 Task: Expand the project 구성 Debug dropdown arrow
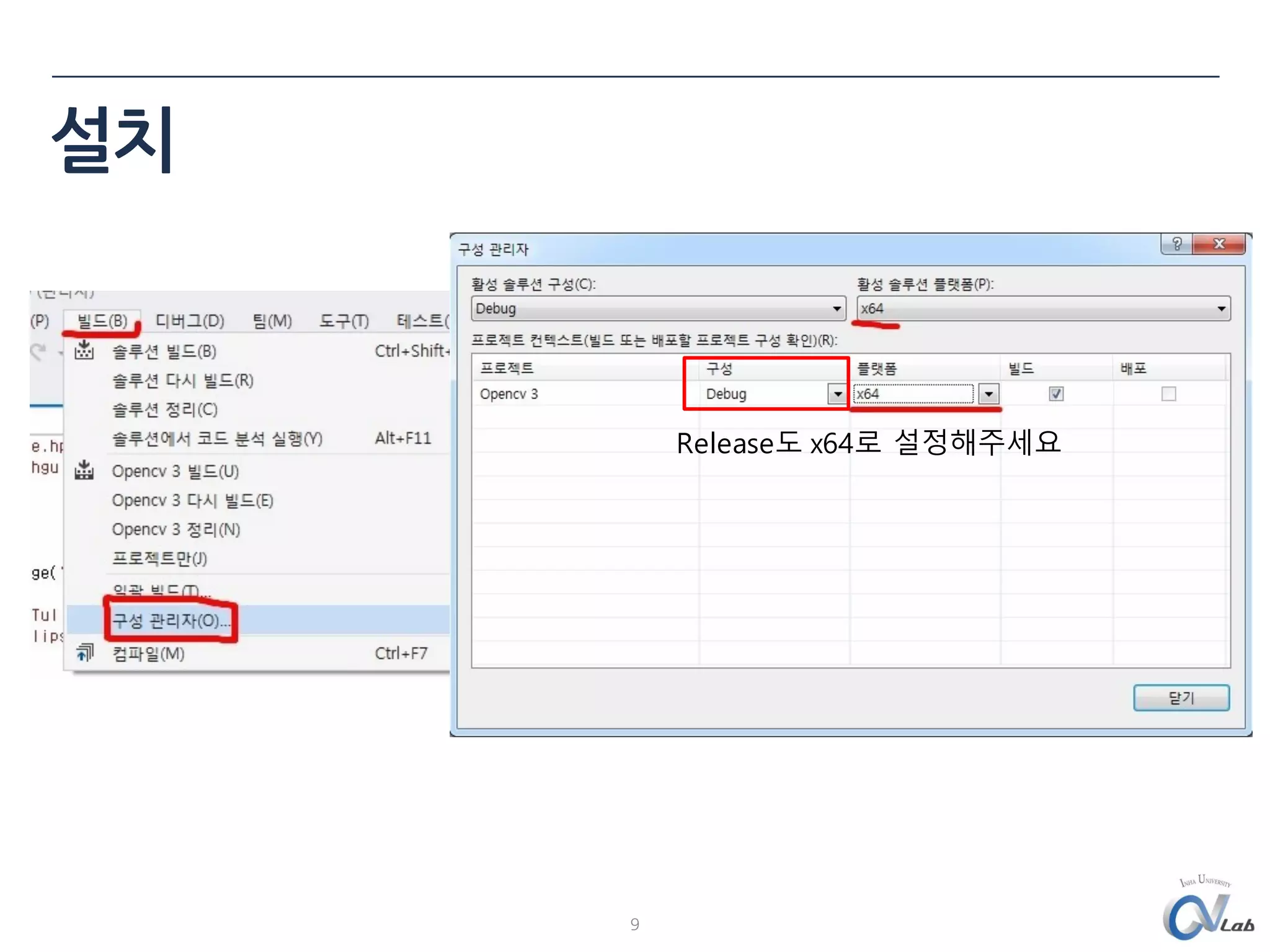coord(837,394)
